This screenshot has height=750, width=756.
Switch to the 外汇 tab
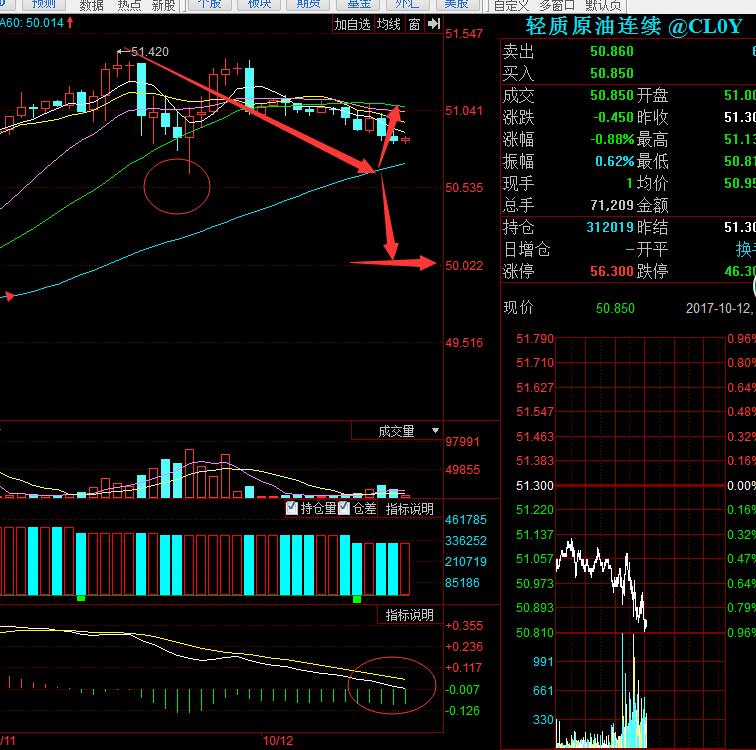pyautogui.click(x=406, y=4)
